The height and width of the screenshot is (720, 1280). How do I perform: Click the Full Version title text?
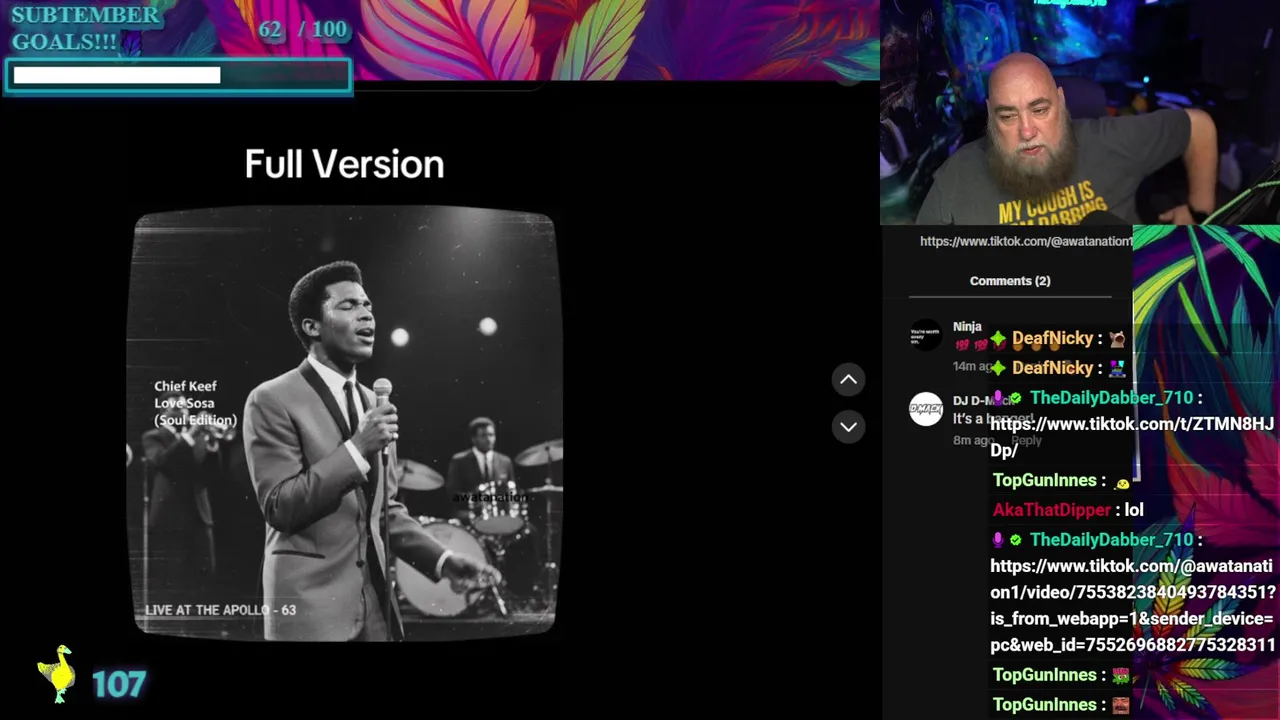click(344, 164)
